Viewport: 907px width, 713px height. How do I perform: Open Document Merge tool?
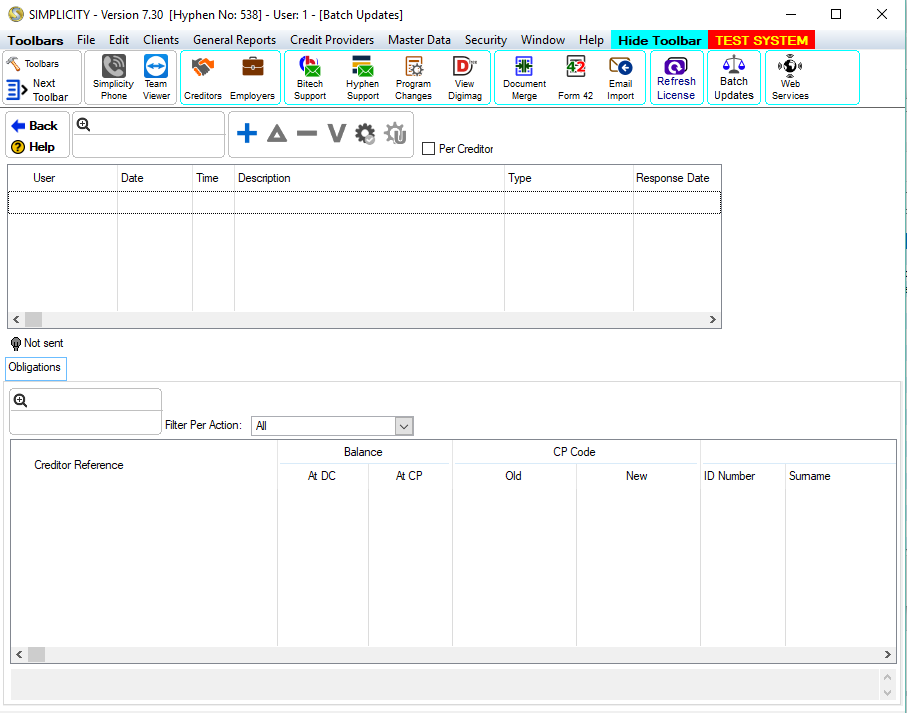(x=524, y=77)
